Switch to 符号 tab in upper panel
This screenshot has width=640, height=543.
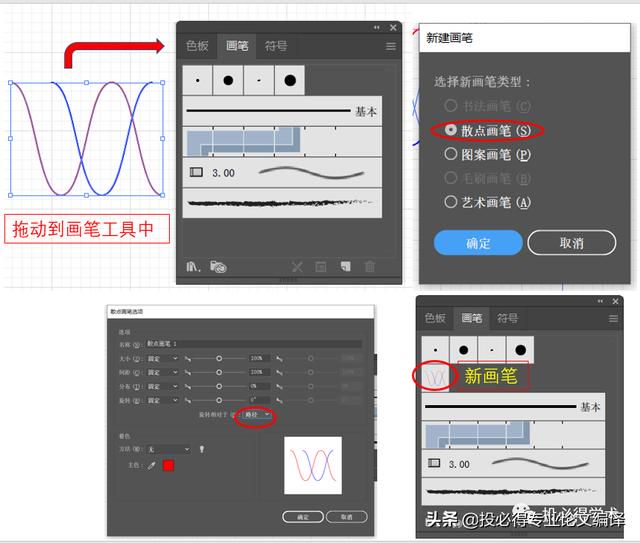(x=276, y=46)
